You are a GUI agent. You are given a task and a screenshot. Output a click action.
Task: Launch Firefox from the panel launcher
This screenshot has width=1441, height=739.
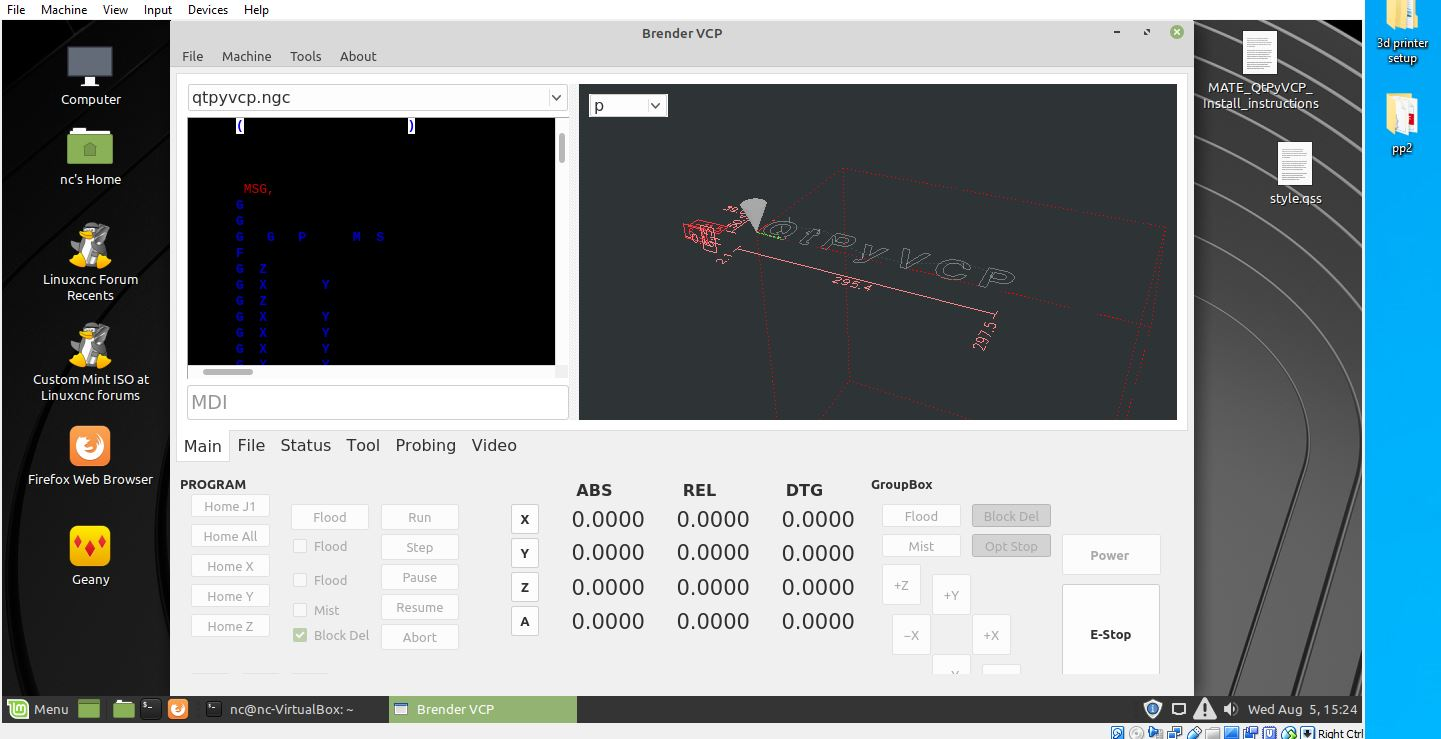pos(178,709)
